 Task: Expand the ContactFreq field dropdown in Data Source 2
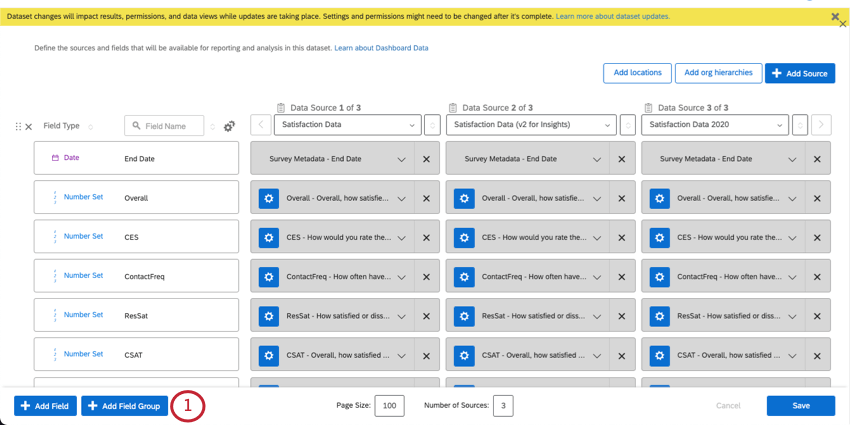[x=597, y=277]
